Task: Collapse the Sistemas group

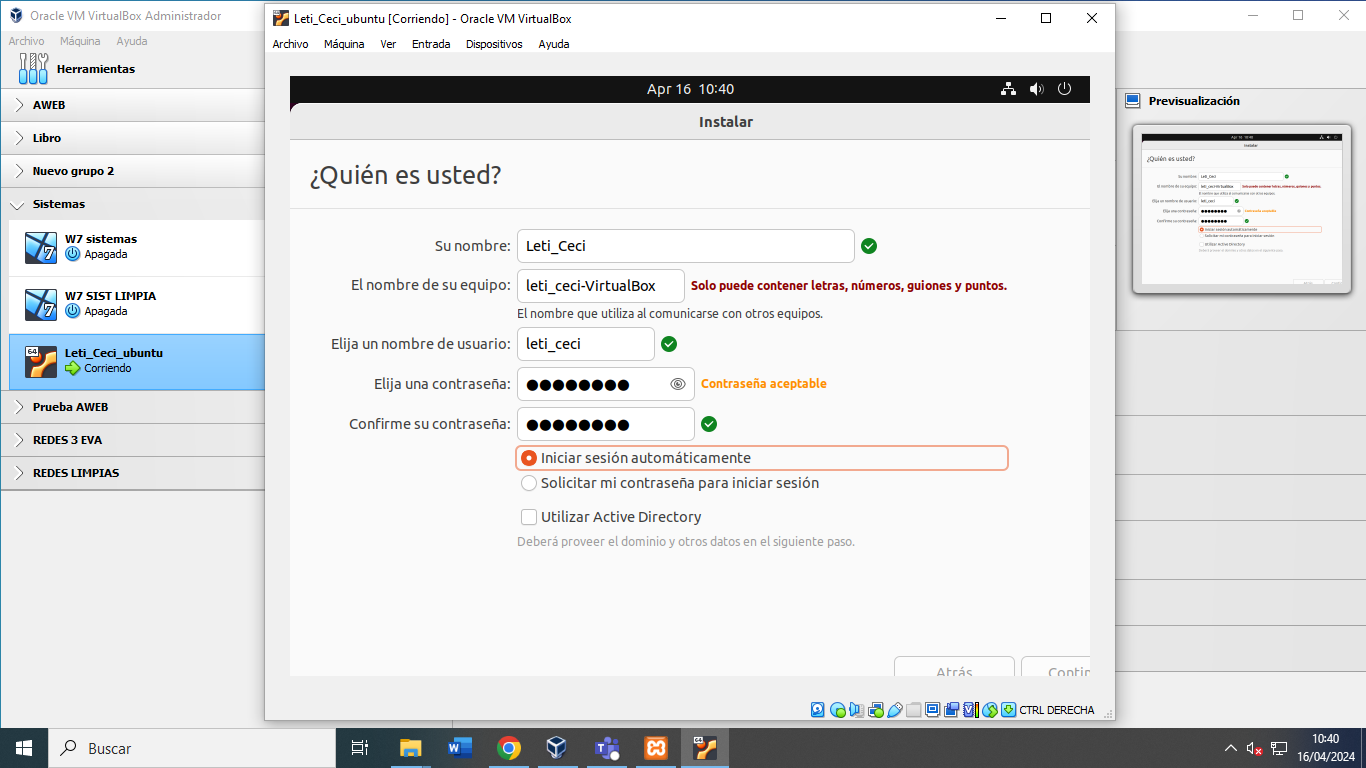Action: pyautogui.click(x=19, y=204)
